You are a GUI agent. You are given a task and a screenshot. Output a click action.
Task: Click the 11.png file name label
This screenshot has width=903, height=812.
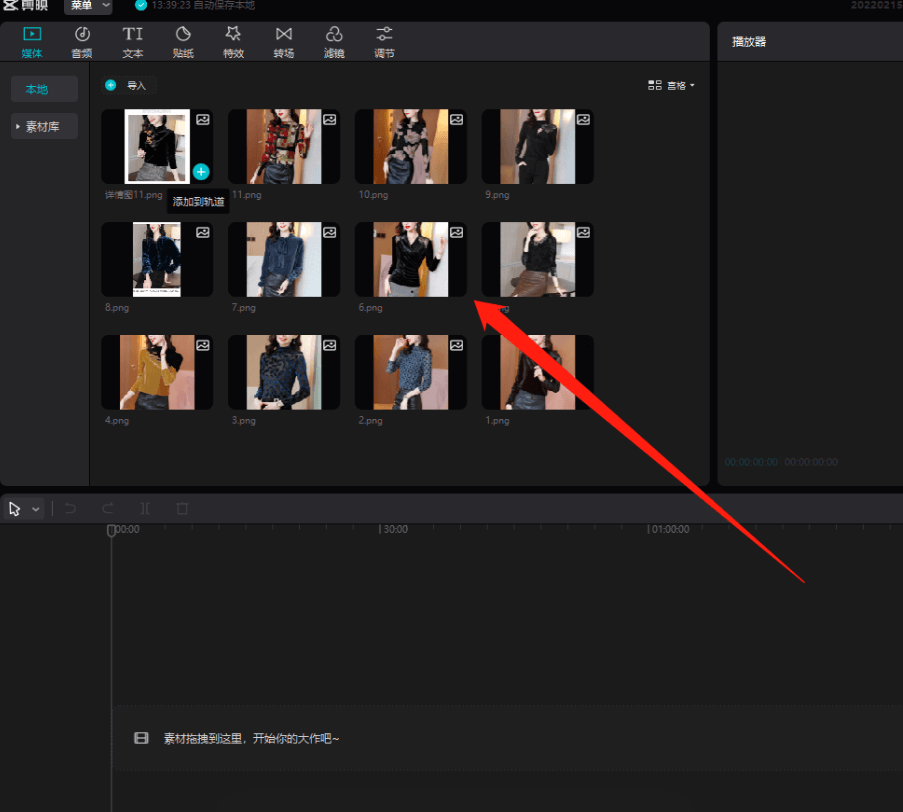coord(246,195)
